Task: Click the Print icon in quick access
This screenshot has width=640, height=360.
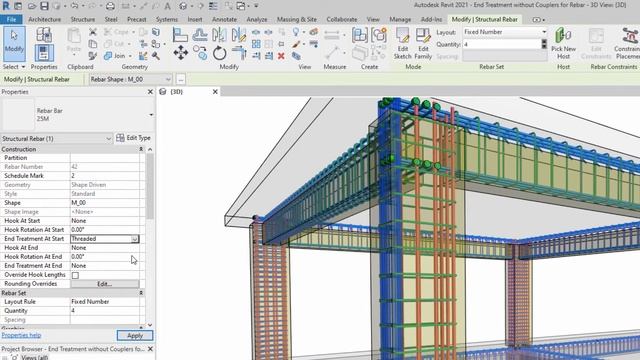Action: pos(110,6)
